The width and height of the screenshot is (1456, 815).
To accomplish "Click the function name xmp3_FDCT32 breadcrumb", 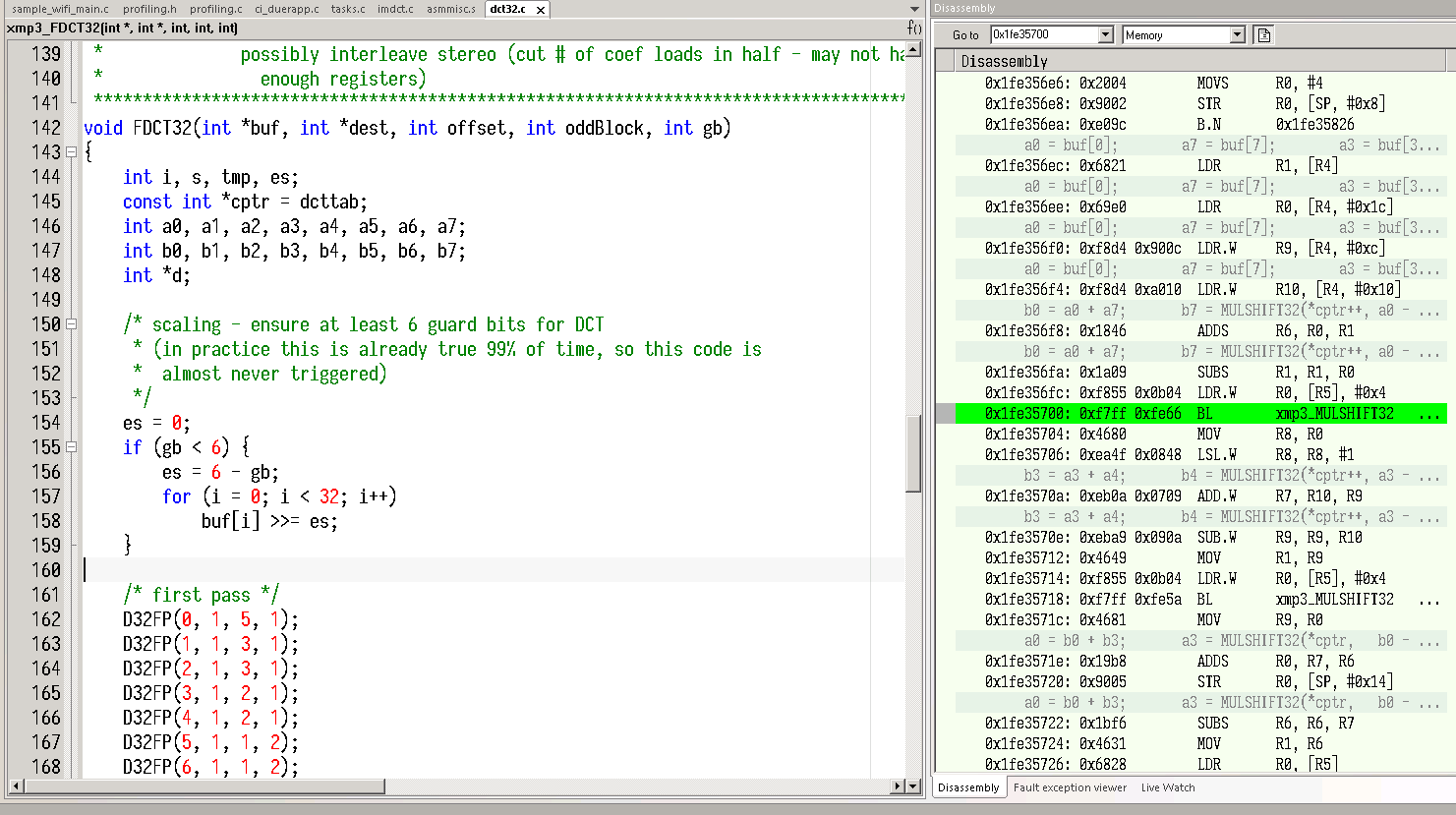I will tap(122, 28).
